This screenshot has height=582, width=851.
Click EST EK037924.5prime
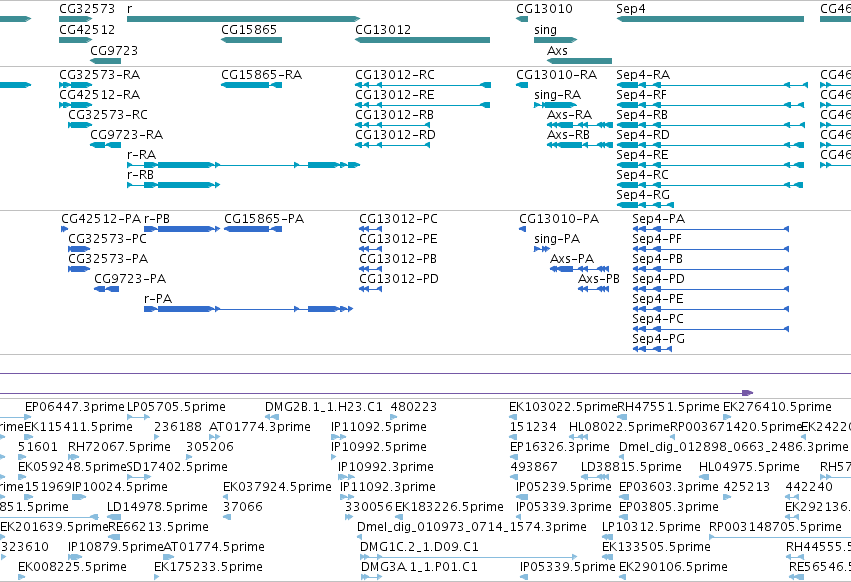click(277, 487)
